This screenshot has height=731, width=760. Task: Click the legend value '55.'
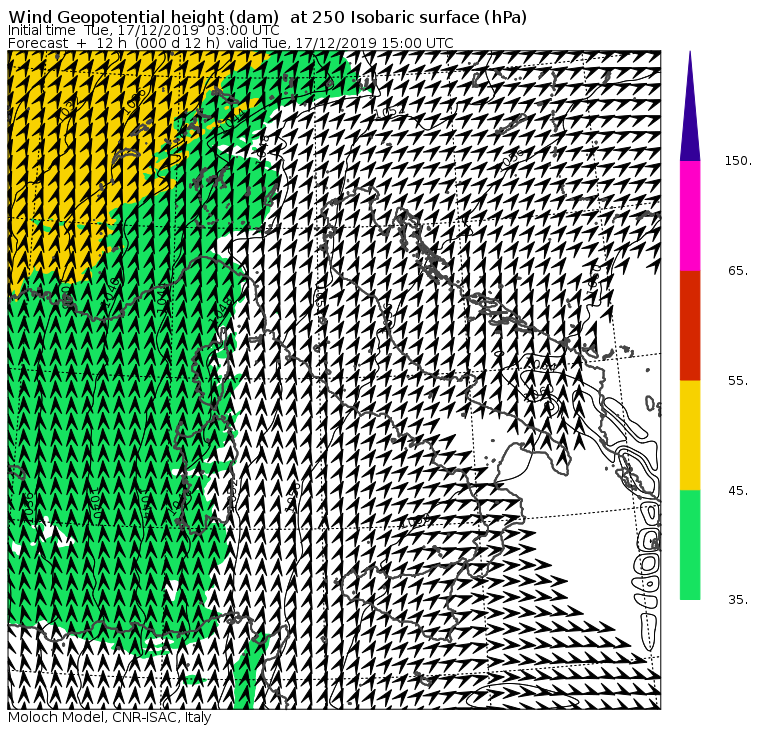pos(738,381)
